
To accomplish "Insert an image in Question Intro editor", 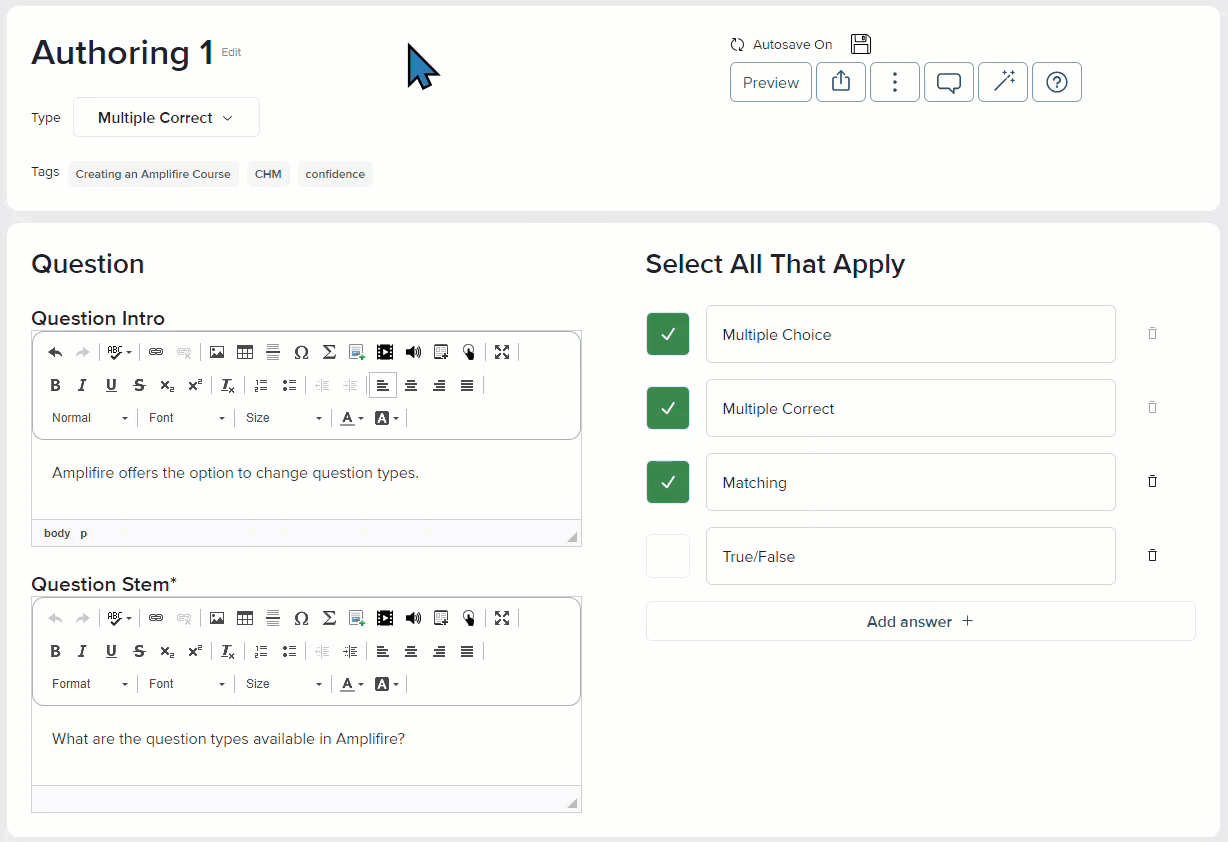I will pos(216,352).
